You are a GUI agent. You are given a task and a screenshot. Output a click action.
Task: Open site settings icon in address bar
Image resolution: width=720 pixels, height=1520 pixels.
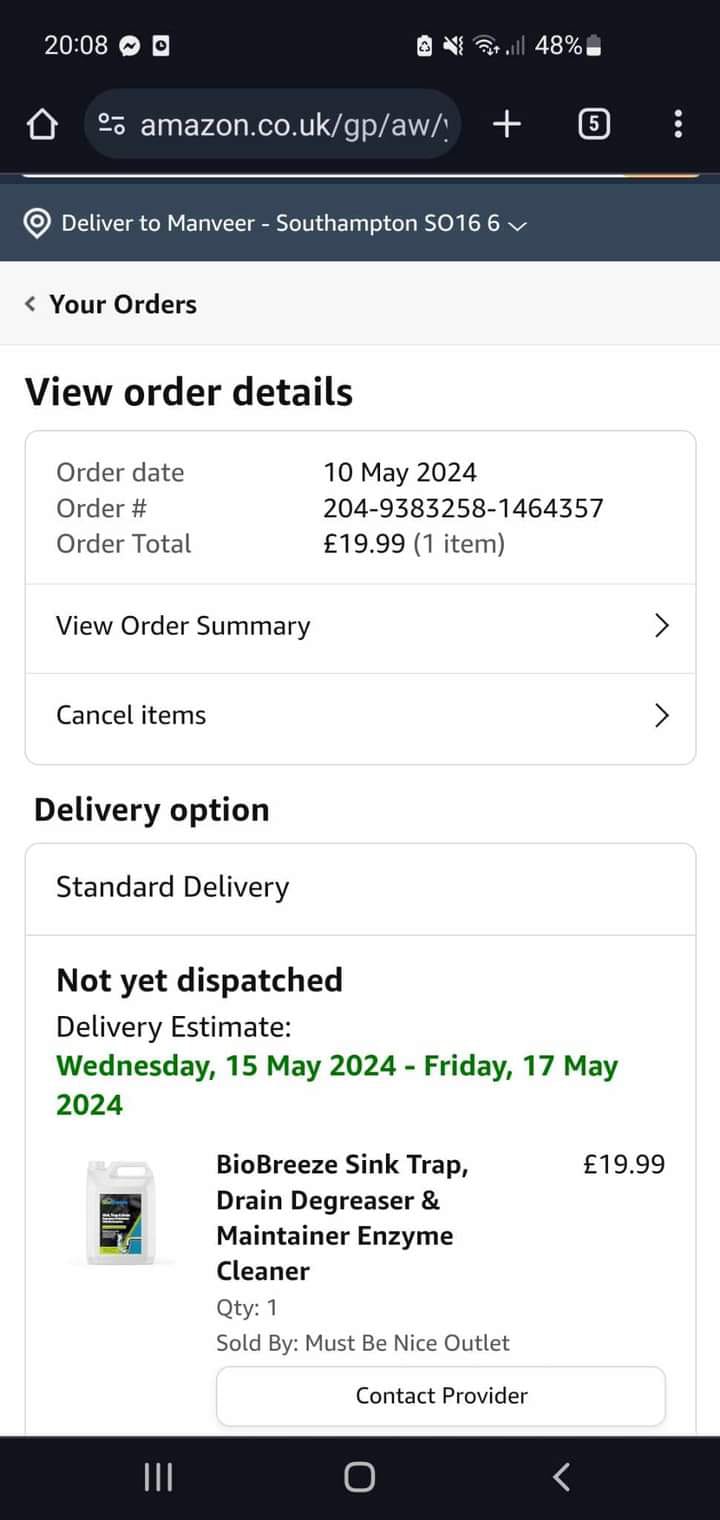coord(111,125)
